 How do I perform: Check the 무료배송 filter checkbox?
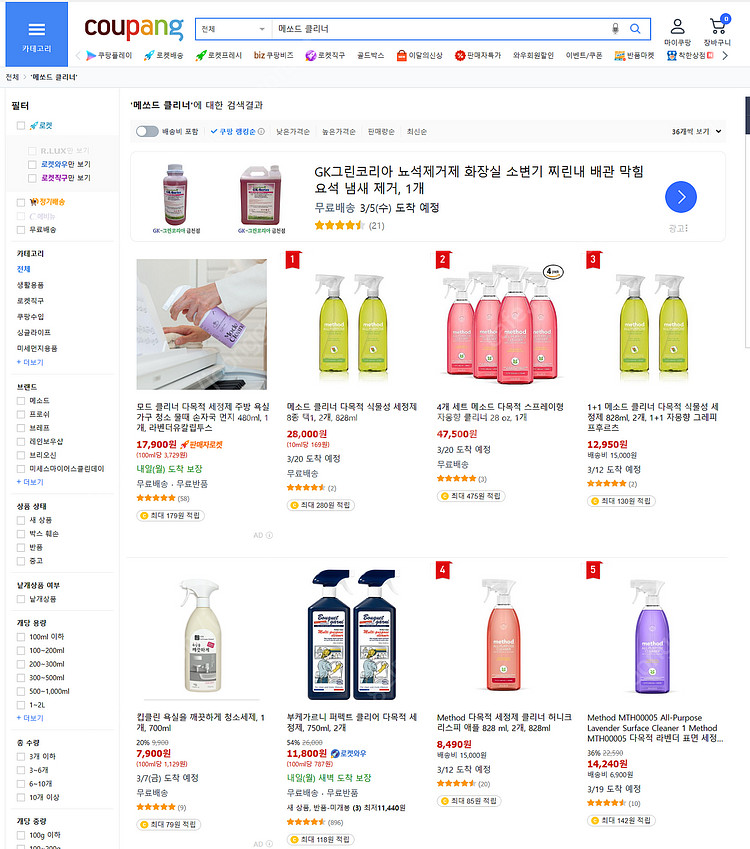coord(21,230)
